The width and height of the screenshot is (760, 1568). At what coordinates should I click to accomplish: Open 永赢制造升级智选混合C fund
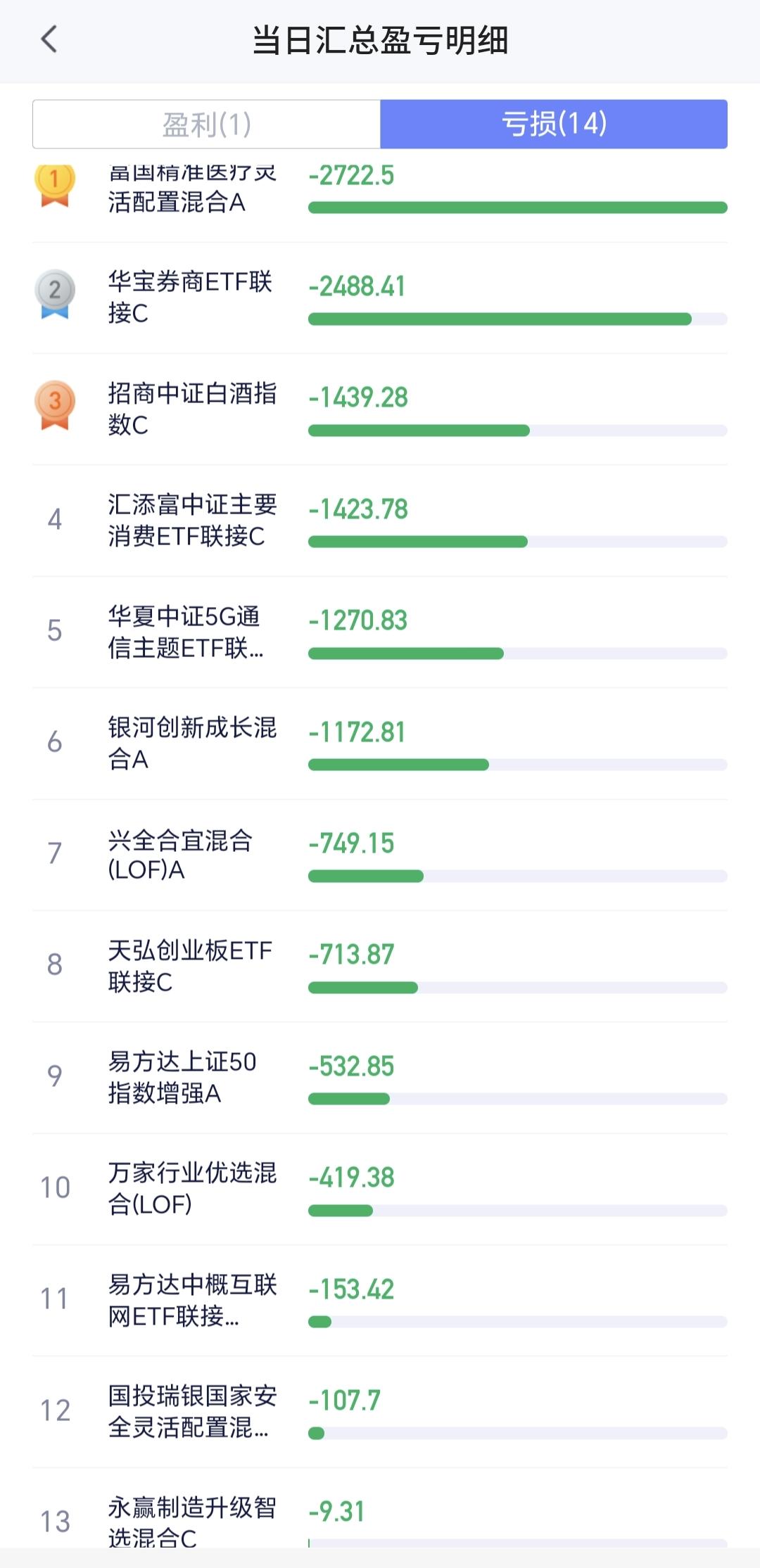tap(191, 1519)
